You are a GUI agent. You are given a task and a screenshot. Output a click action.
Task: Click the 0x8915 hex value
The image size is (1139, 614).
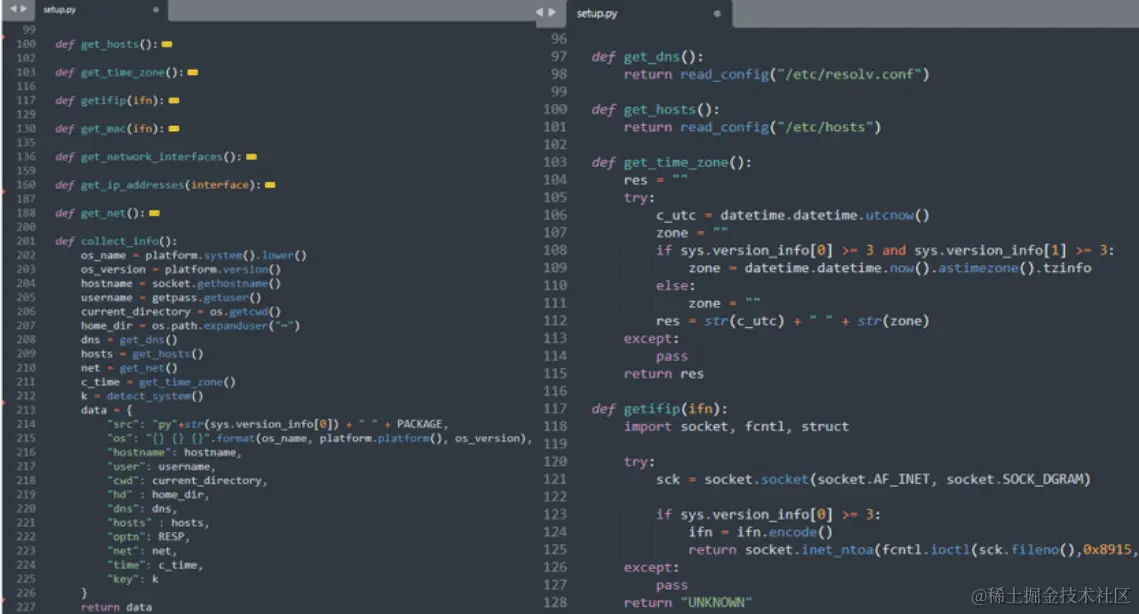click(x=1107, y=549)
